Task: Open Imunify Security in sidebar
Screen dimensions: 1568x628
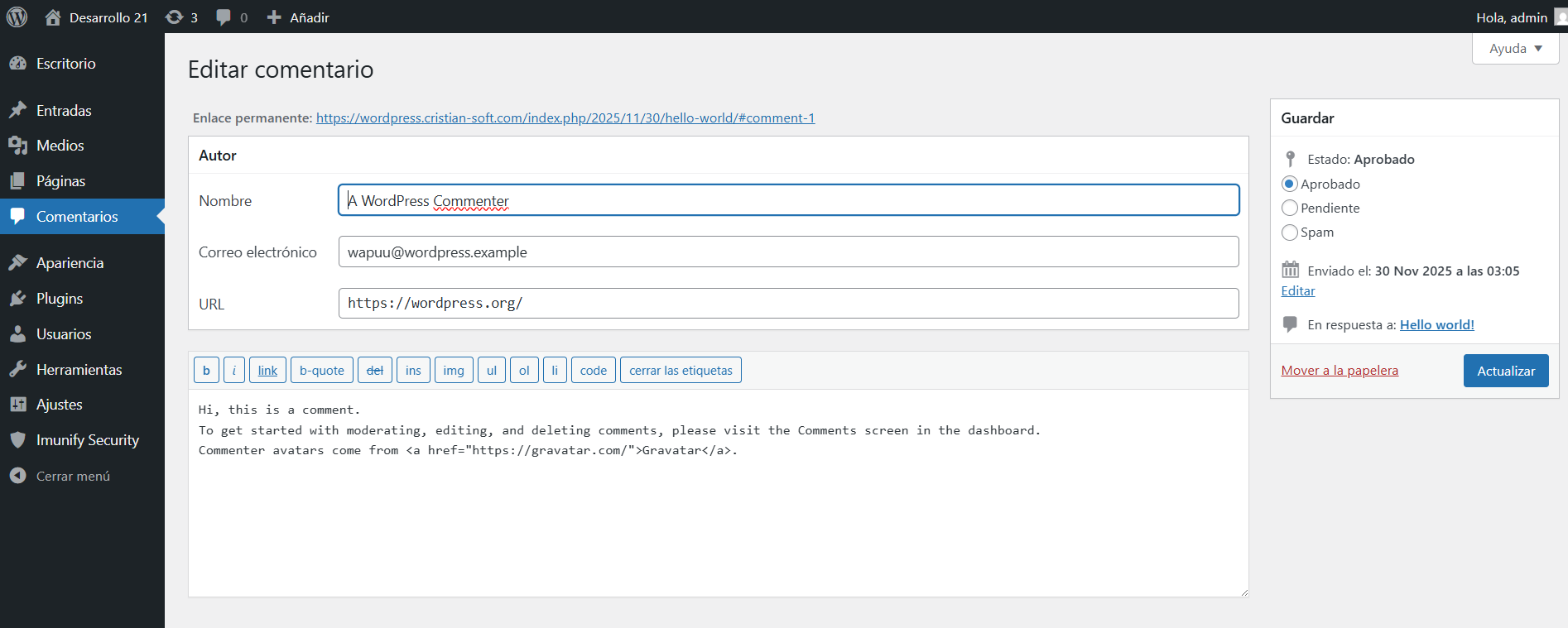Action: (87, 440)
